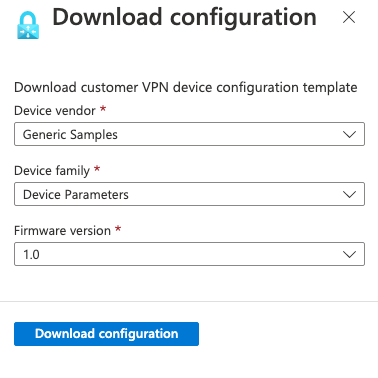The width and height of the screenshot is (378, 378).
Task: Open the 1.0 firmware version combo box
Action: (189, 254)
